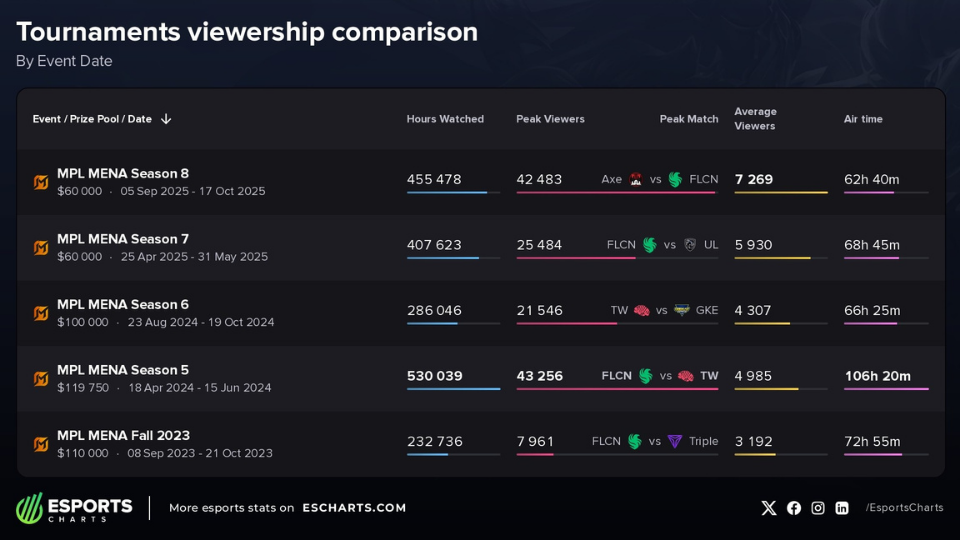
Task: Click the Triple team logo in Fall 2023 row
Action: [x=675, y=441]
